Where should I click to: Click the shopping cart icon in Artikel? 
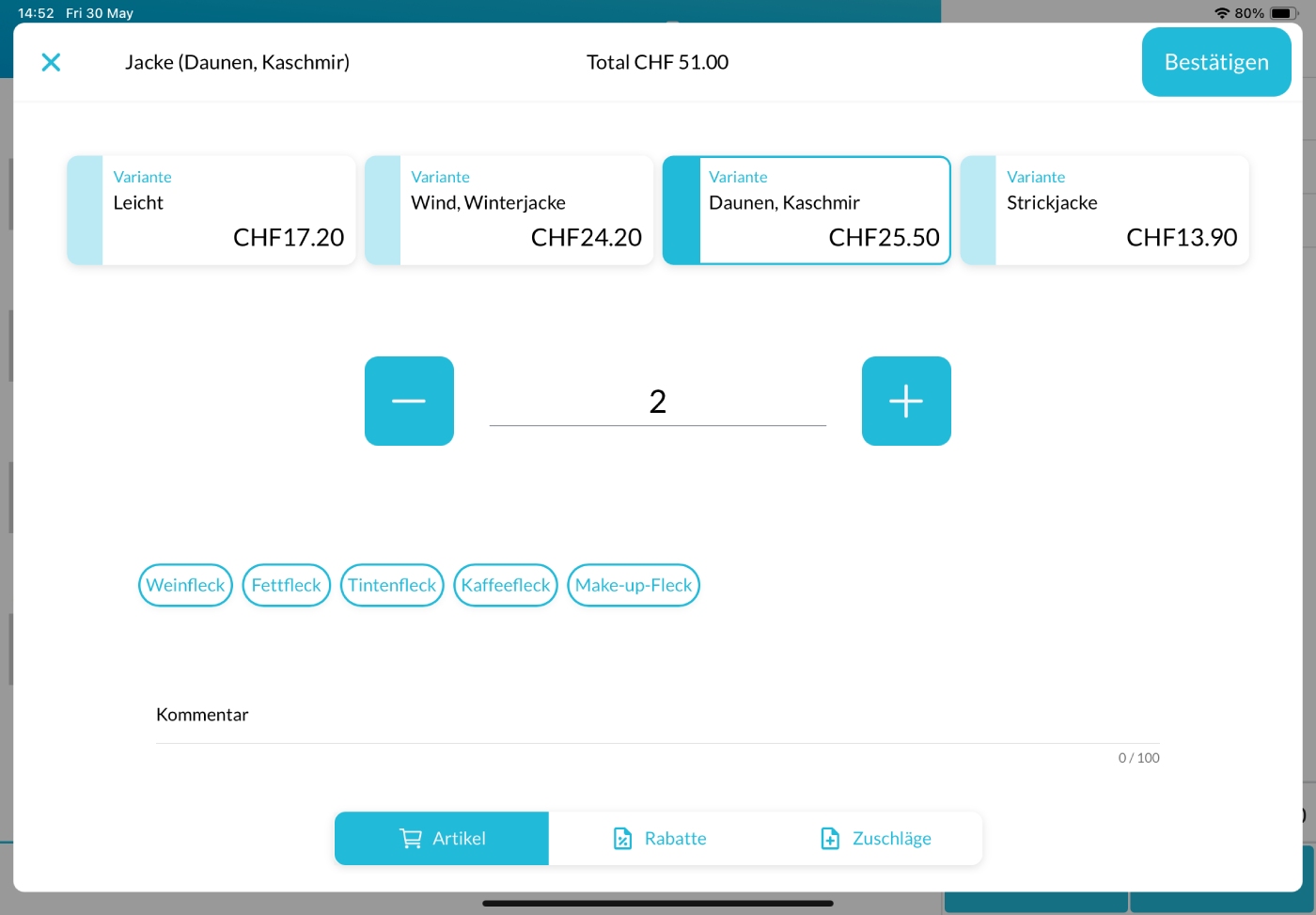click(x=411, y=839)
